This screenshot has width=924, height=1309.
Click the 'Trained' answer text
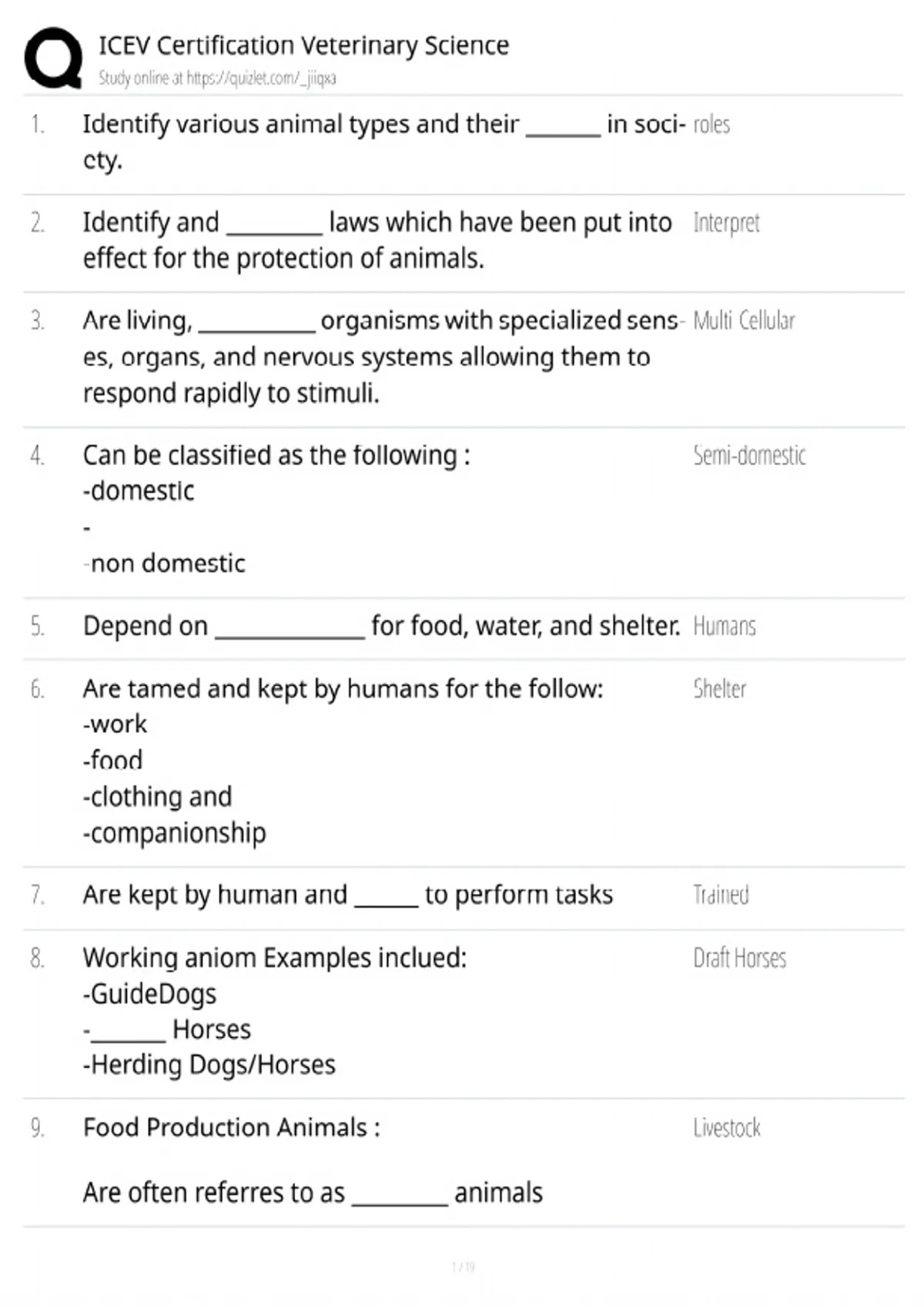(x=721, y=895)
